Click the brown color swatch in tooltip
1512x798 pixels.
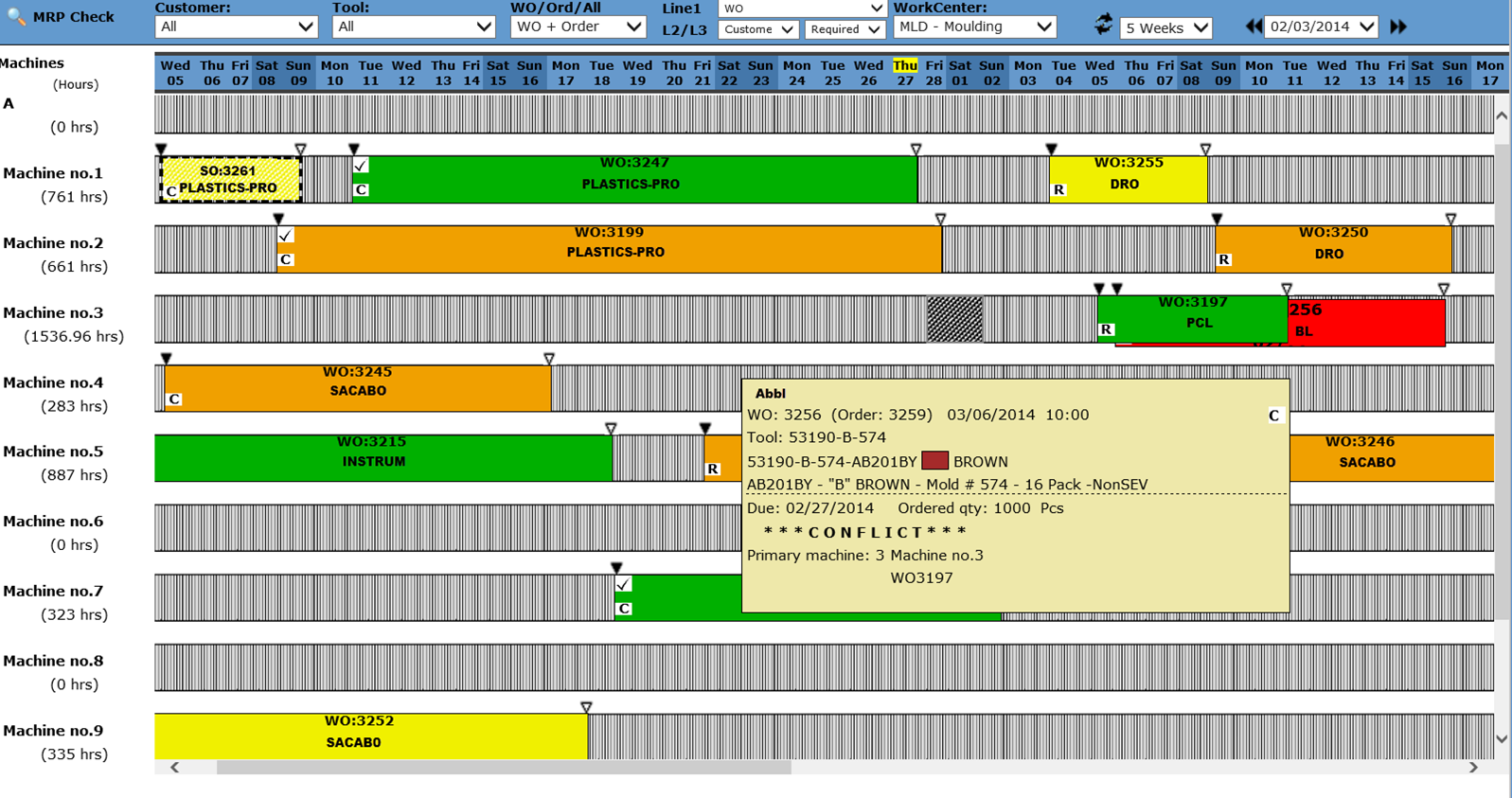pyautogui.click(x=934, y=461)
